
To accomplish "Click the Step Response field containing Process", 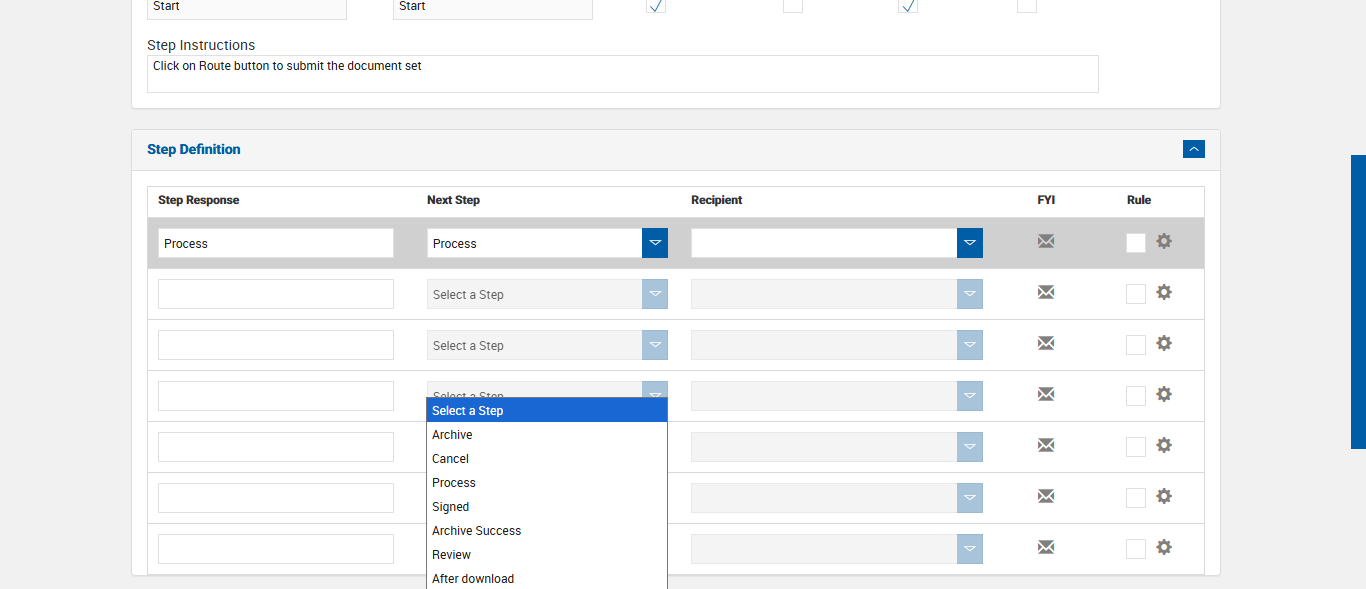I will point(275,243).
